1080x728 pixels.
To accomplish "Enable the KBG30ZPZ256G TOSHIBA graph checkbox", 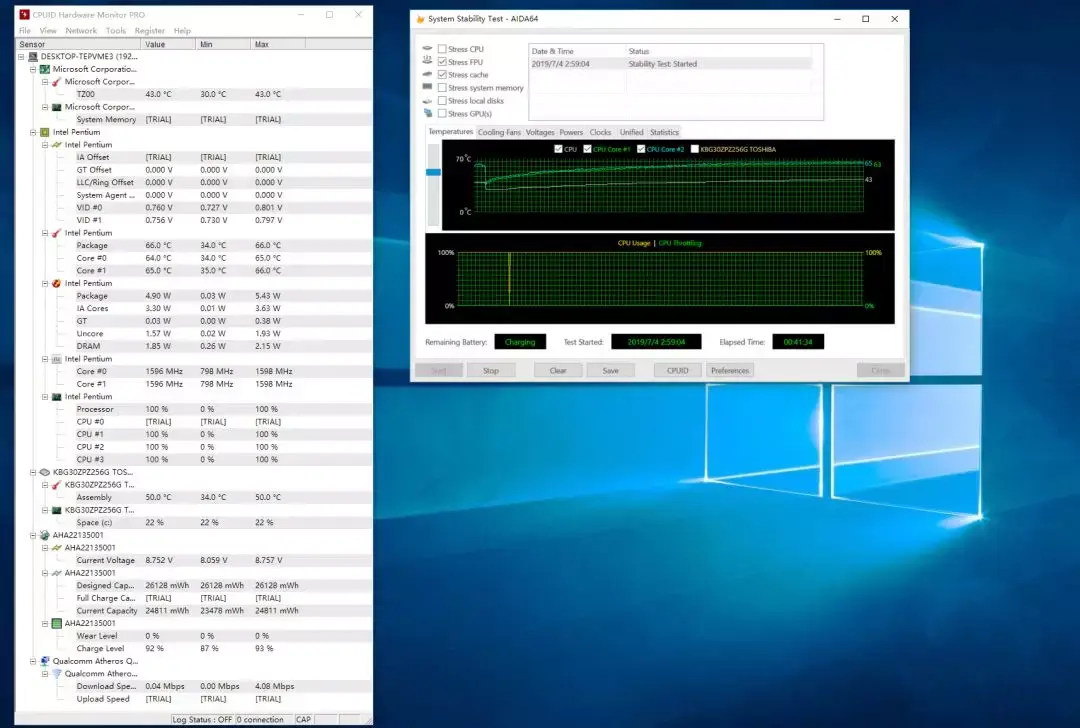I will click(x=694, y=149).
